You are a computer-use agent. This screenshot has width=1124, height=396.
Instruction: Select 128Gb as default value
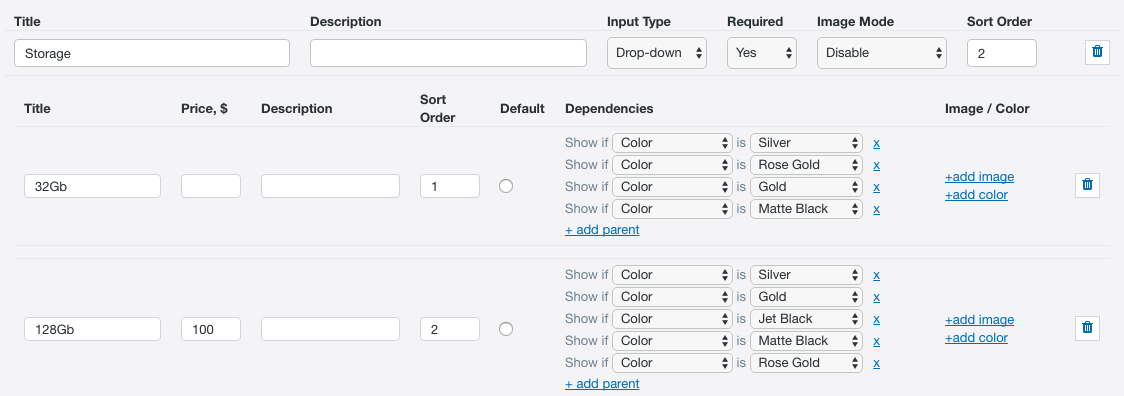[x=505, y=329]
